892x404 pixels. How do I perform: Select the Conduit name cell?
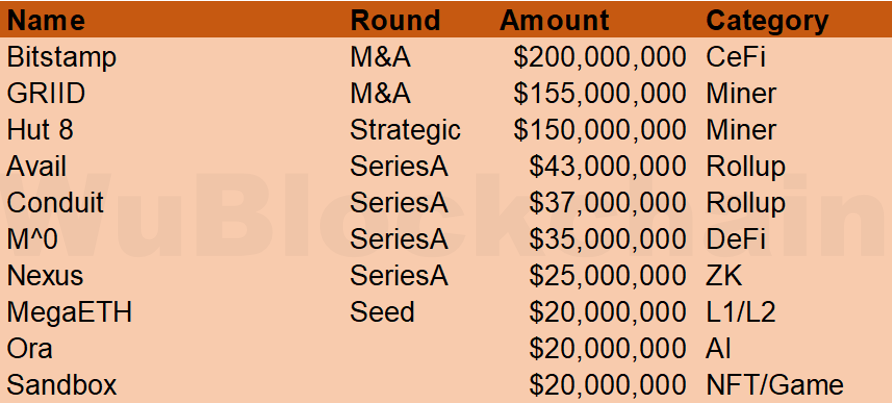point(55,203)
